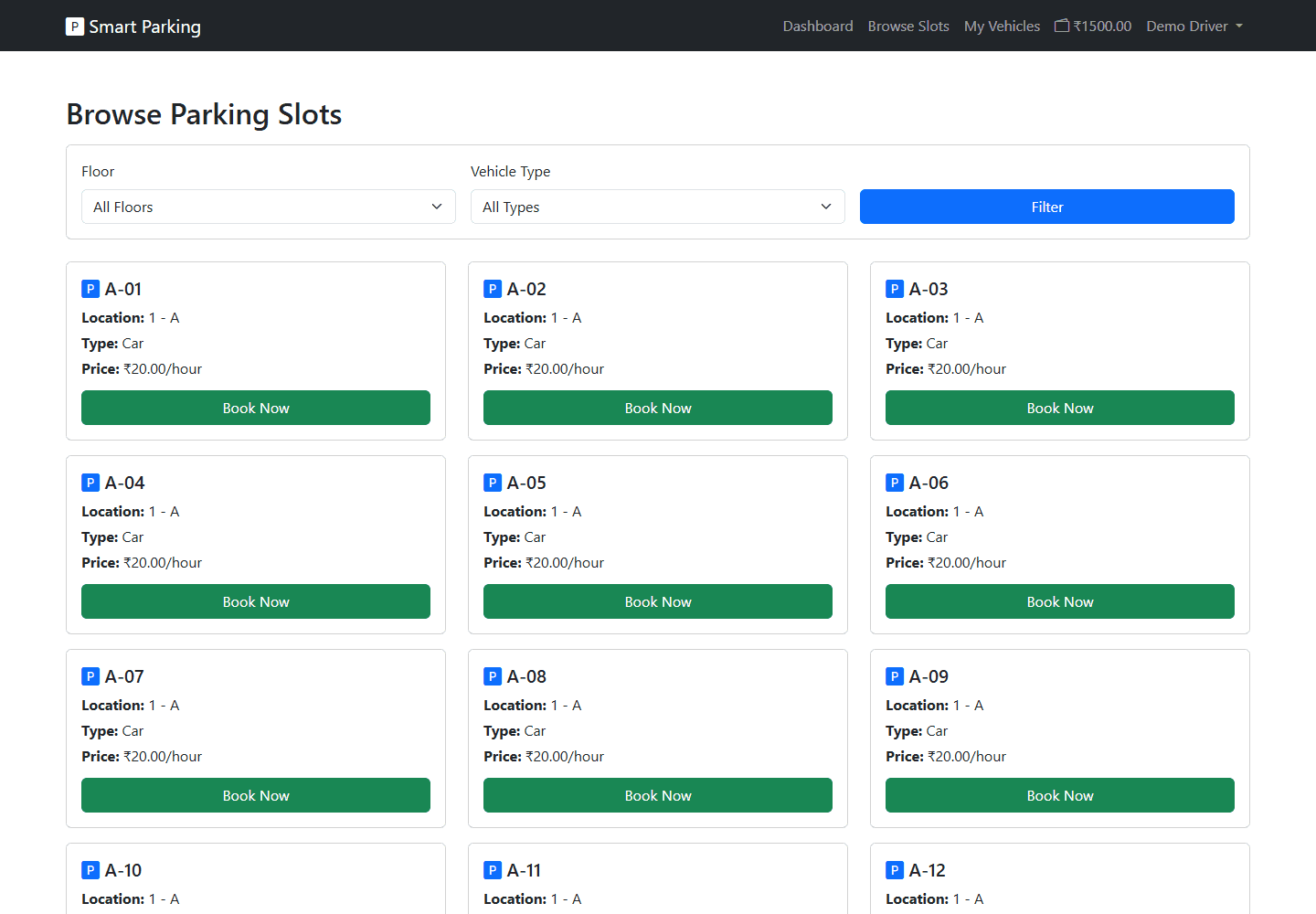
Task: Click the A-11 slot title
Action: (x=524, y=870)
